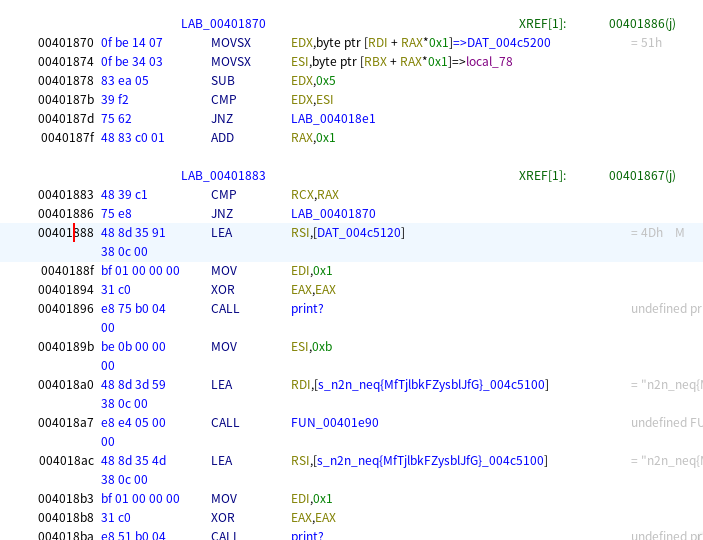Click the SUB mnemonic
The width and height of the screenshot is (703, 540).
tap(223, 81)
